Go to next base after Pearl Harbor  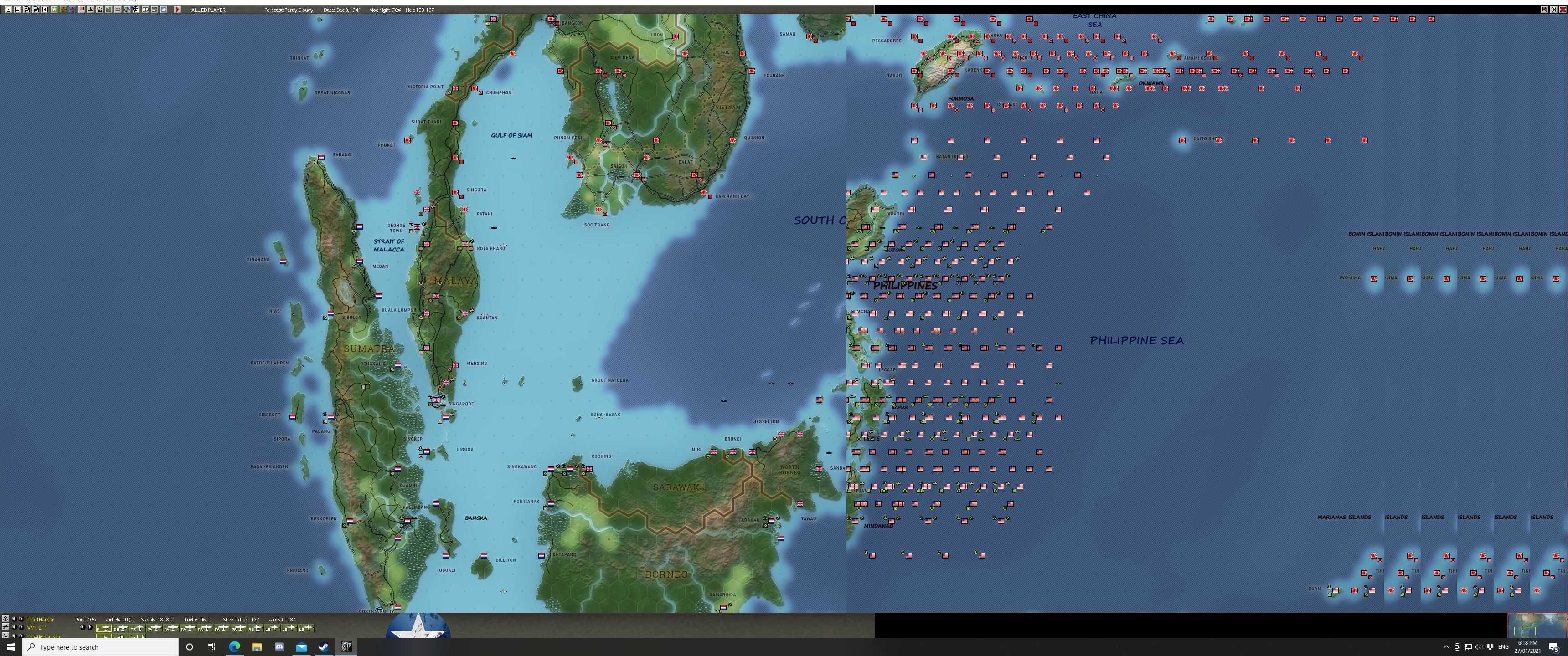tap(21, 620)
